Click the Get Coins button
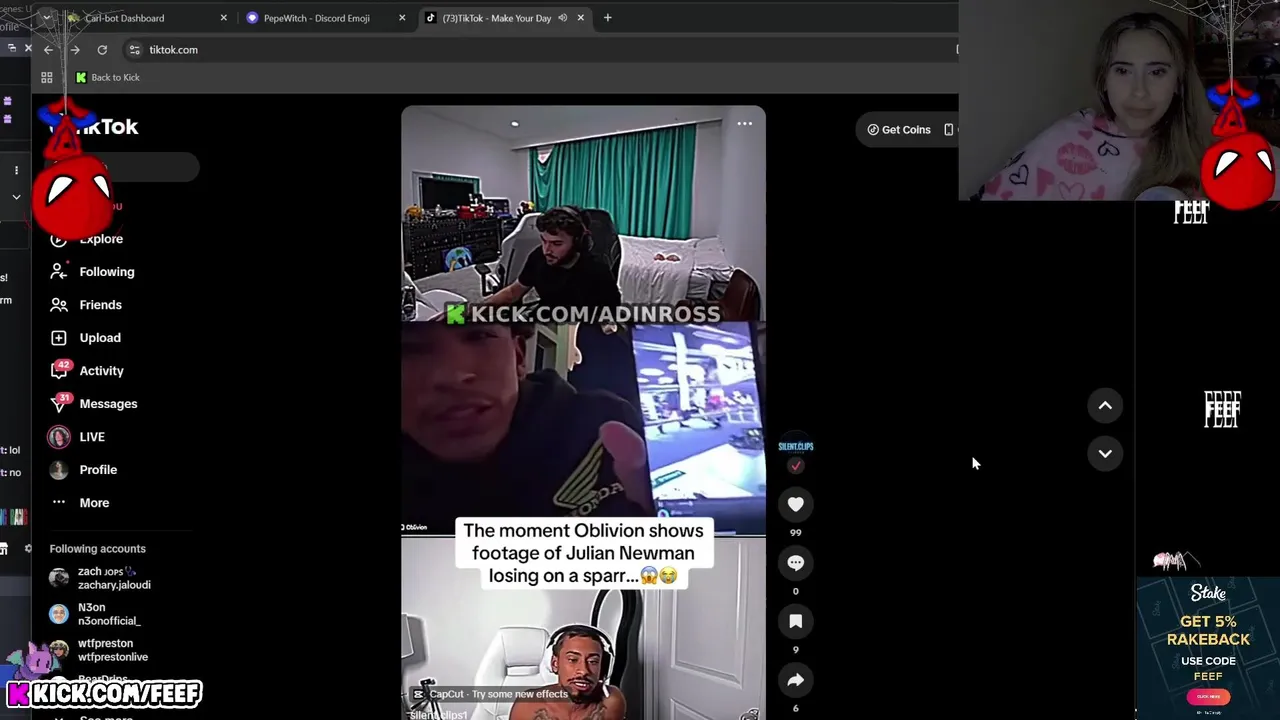 899,130
